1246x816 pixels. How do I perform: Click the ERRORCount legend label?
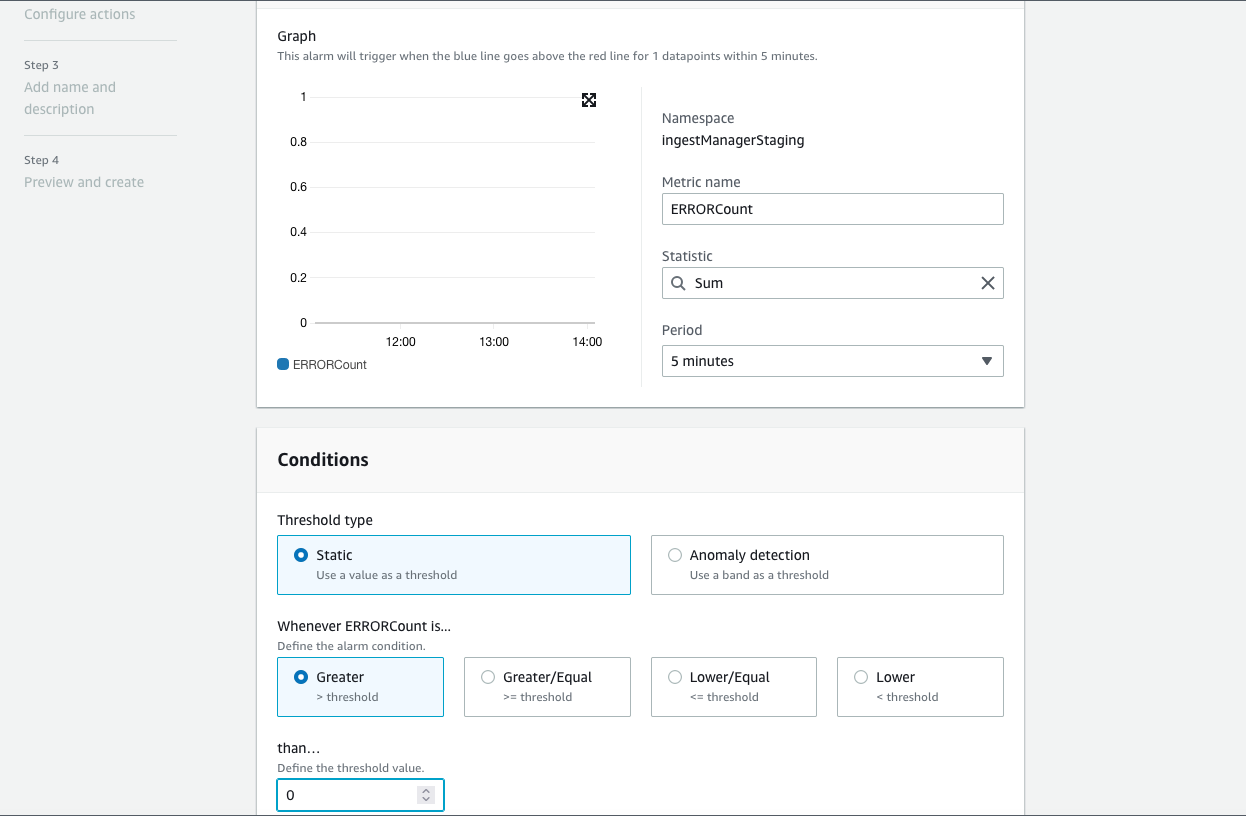pos(330,365)
